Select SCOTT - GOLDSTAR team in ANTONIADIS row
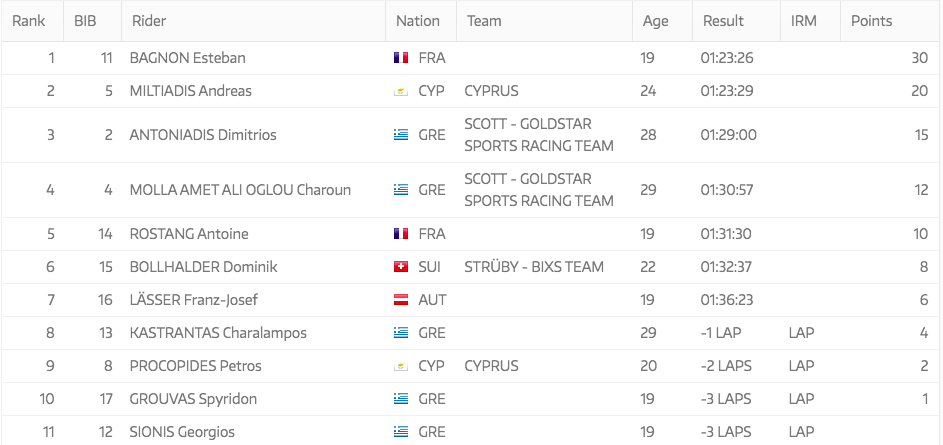Screen dimensions: 943x445 click(538, 135)
